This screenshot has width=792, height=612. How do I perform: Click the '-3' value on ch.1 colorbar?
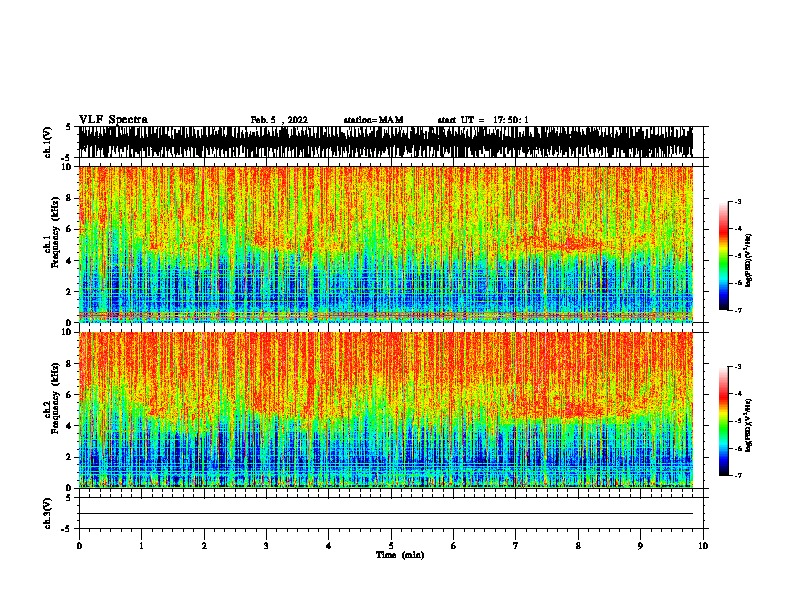(x=738, y=202)
